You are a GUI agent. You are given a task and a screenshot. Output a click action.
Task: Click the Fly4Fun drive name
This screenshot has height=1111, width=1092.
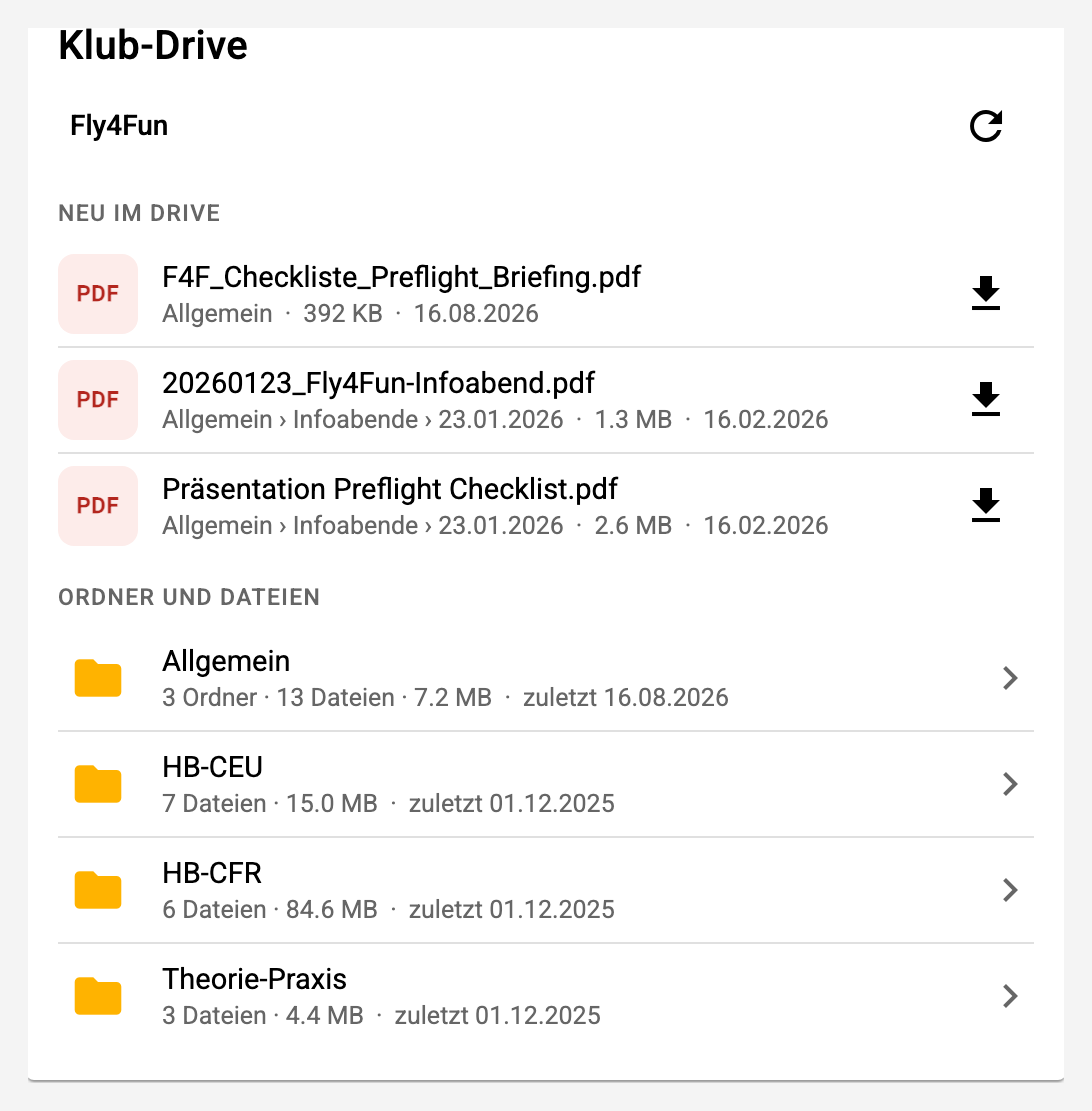pos(119,126)
